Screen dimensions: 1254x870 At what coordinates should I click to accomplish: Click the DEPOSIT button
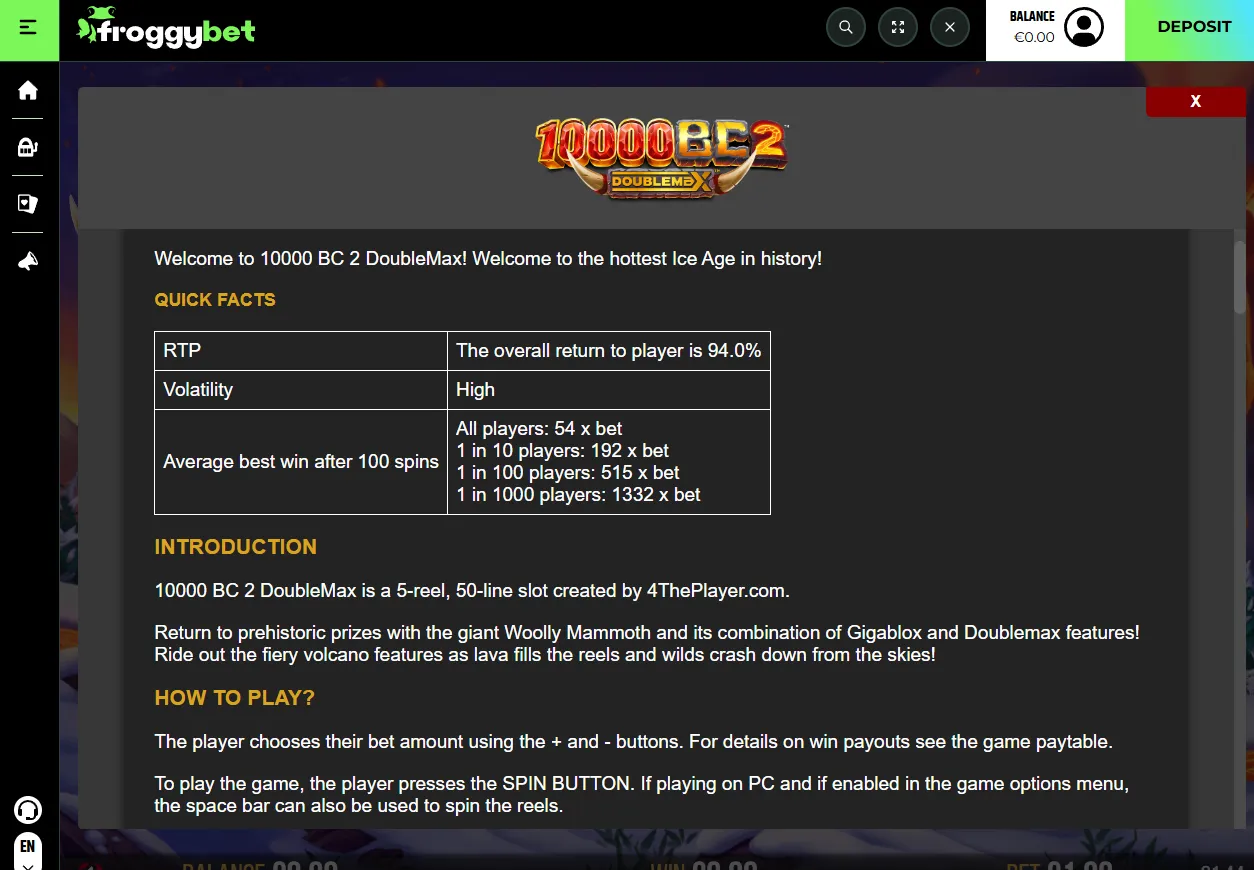tap(1194, 28)
